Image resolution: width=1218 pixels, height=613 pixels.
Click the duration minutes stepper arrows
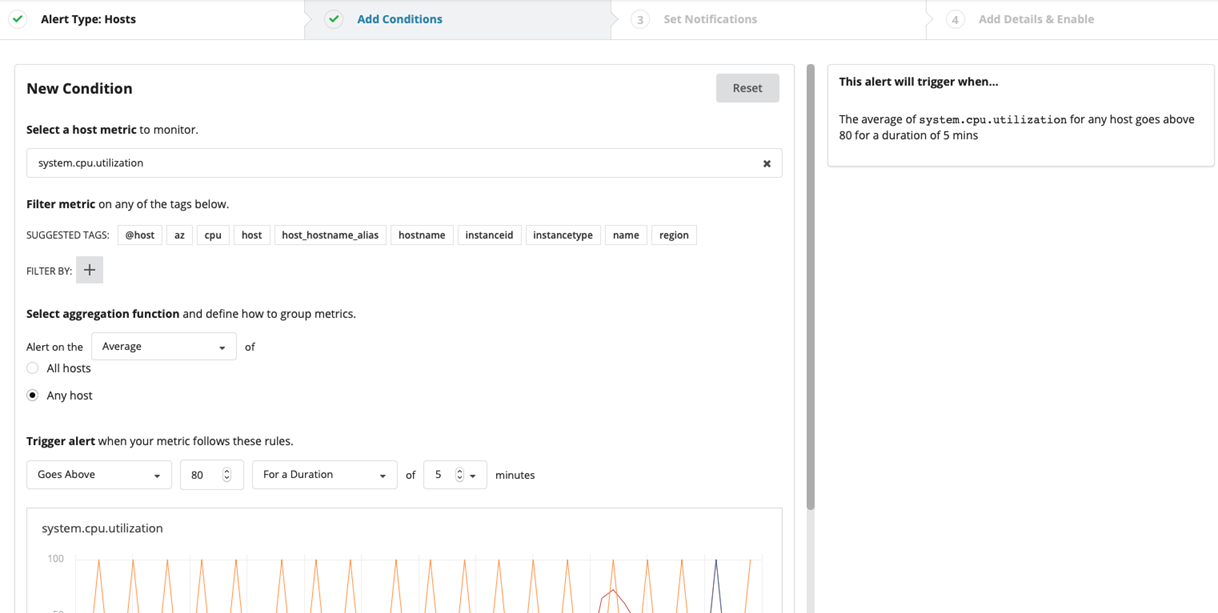[x=460, y=475]
